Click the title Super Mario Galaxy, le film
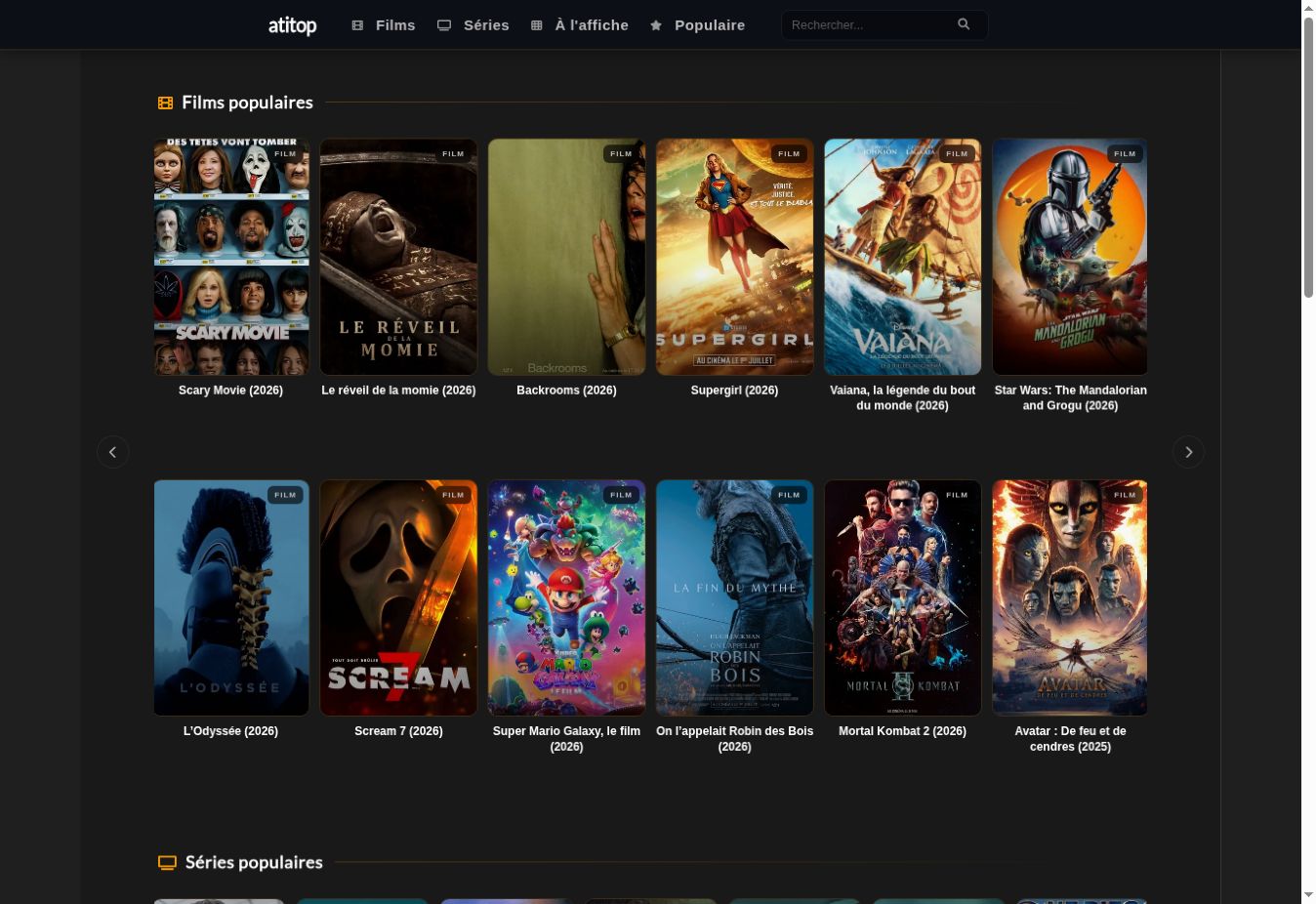1316x904 pixels. pos(566,739)
